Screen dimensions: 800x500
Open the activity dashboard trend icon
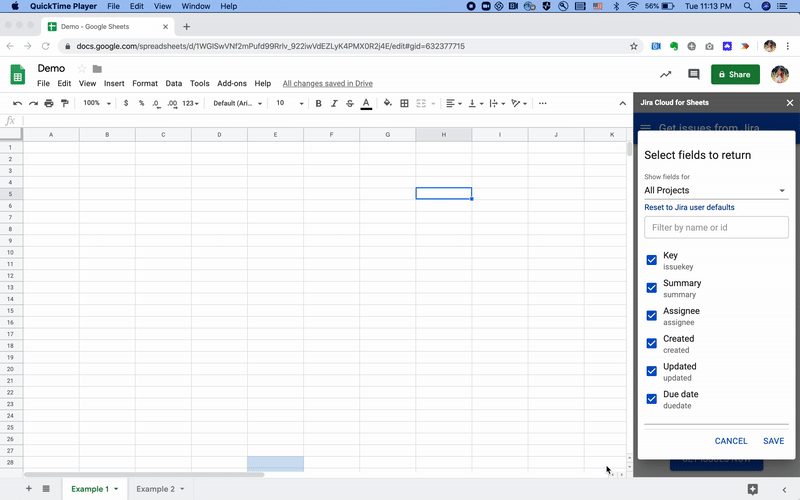[665, 74]
